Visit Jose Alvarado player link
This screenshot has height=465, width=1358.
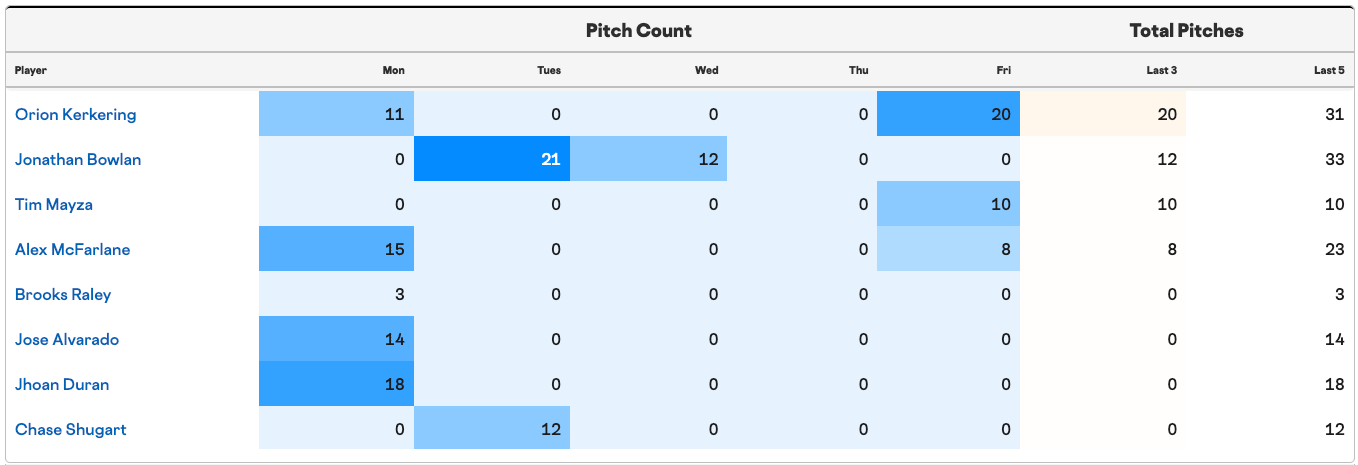pyautogui.click(x=67, y=339)
